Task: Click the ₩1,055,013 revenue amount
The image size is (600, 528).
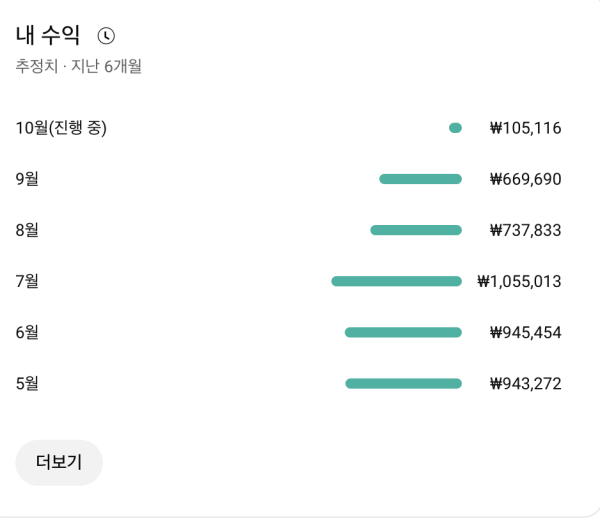Action: 519,281
